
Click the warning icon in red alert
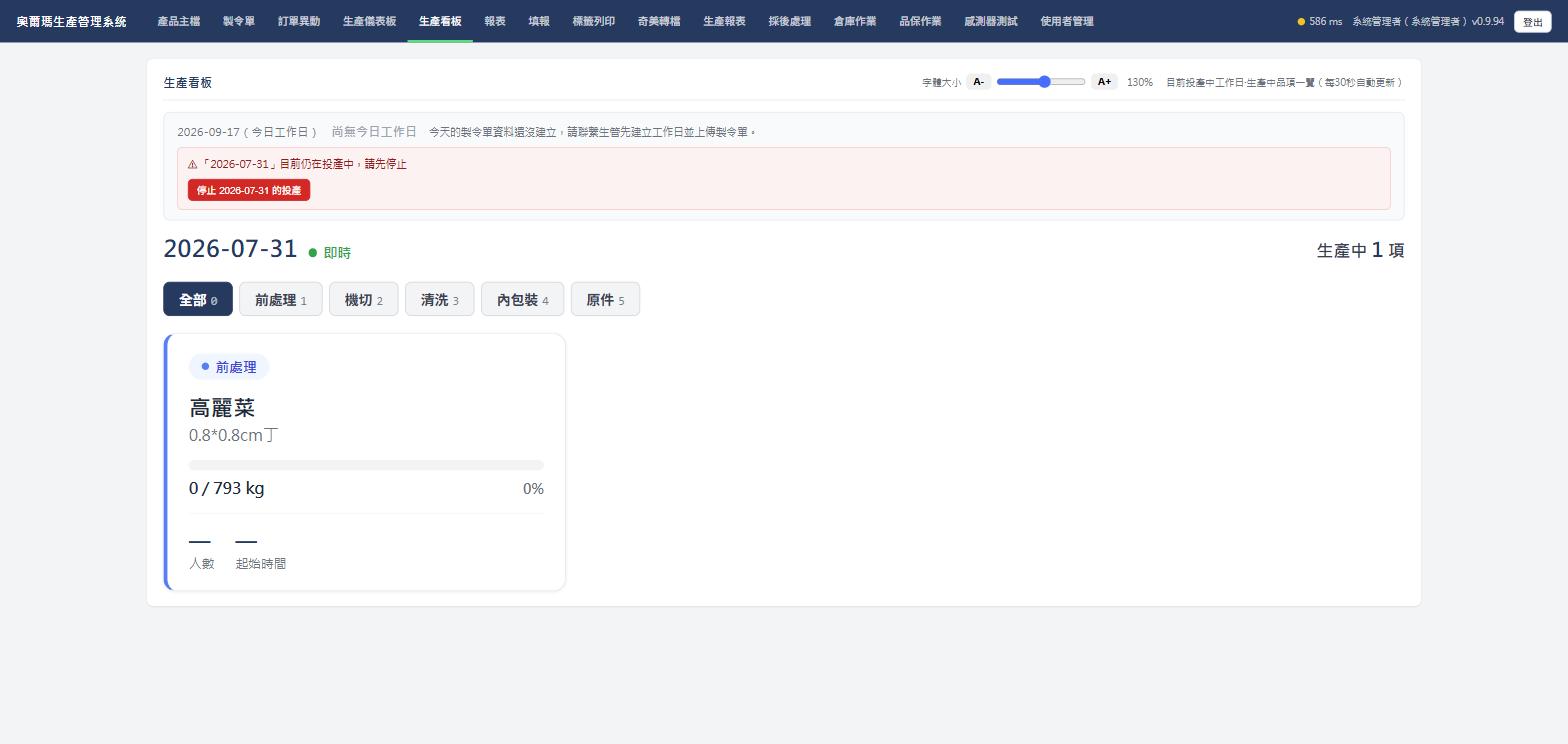(193, 164)
